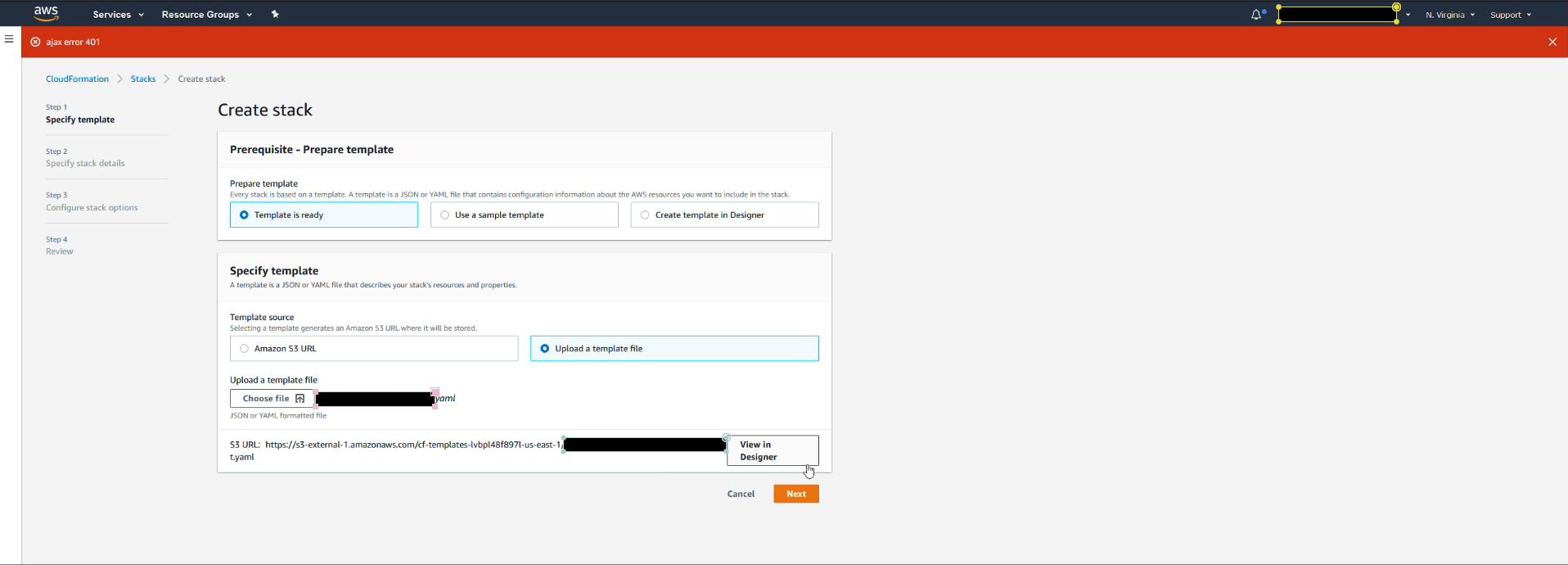Click the Choose file upload button

click(273, 398)
